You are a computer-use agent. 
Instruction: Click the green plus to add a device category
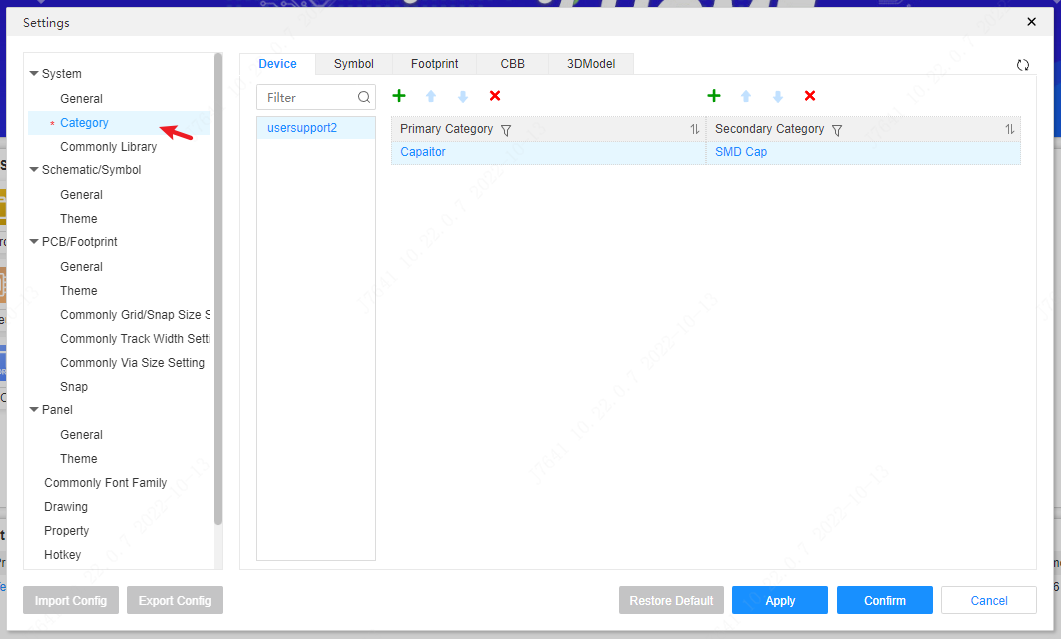click(399, 96)
